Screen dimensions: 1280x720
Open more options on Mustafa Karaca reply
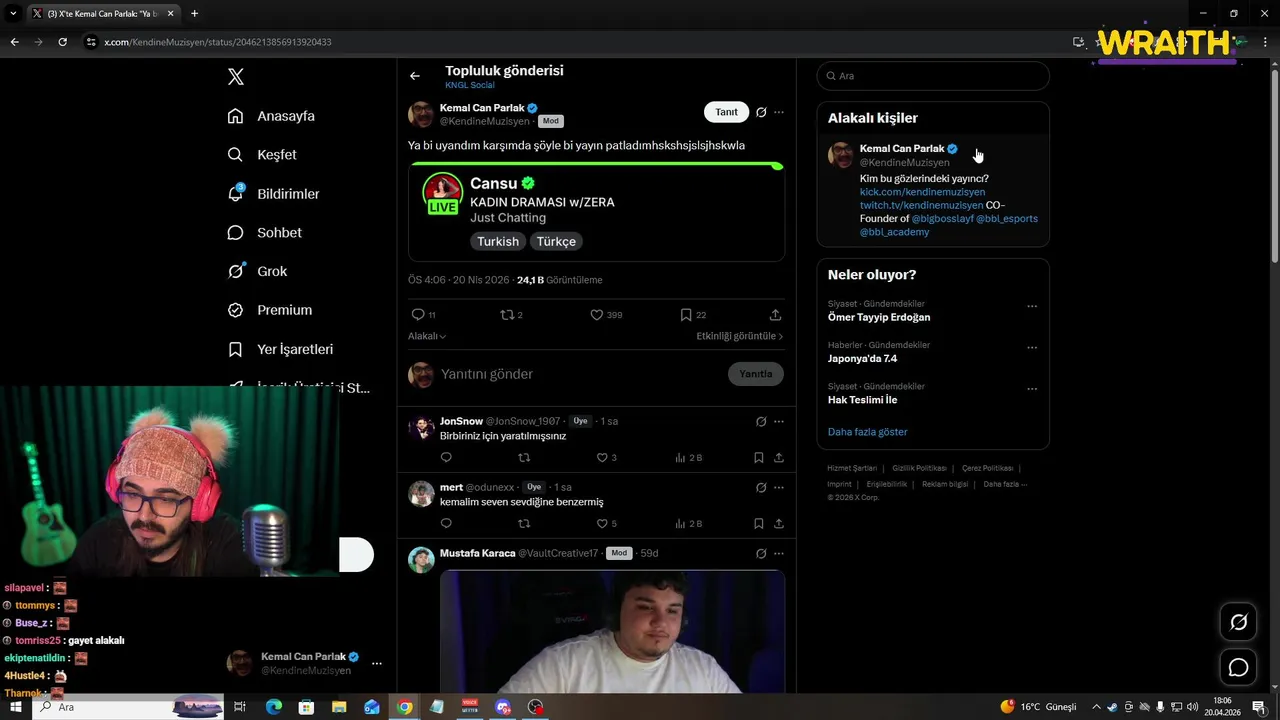tap(779, 553)
